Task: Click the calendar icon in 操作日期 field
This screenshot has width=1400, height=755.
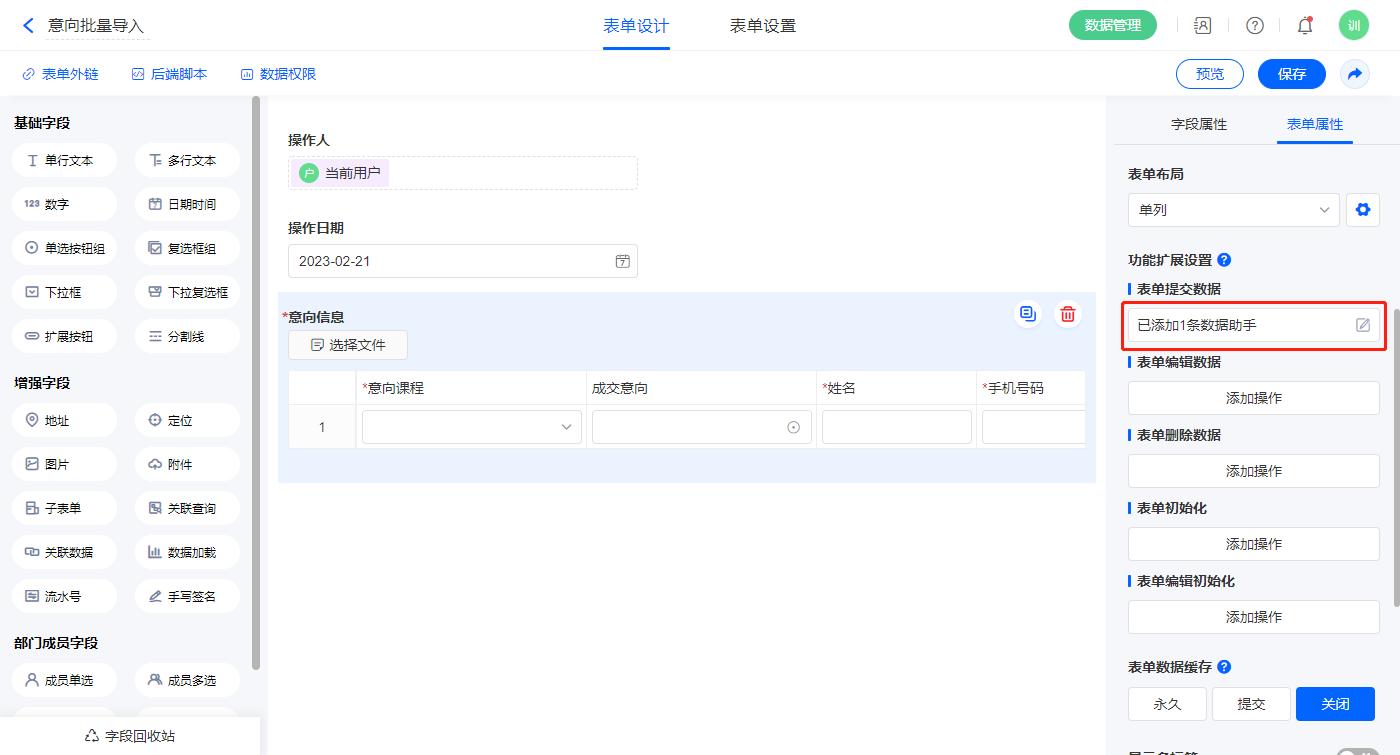Action: tap(622, 261)
